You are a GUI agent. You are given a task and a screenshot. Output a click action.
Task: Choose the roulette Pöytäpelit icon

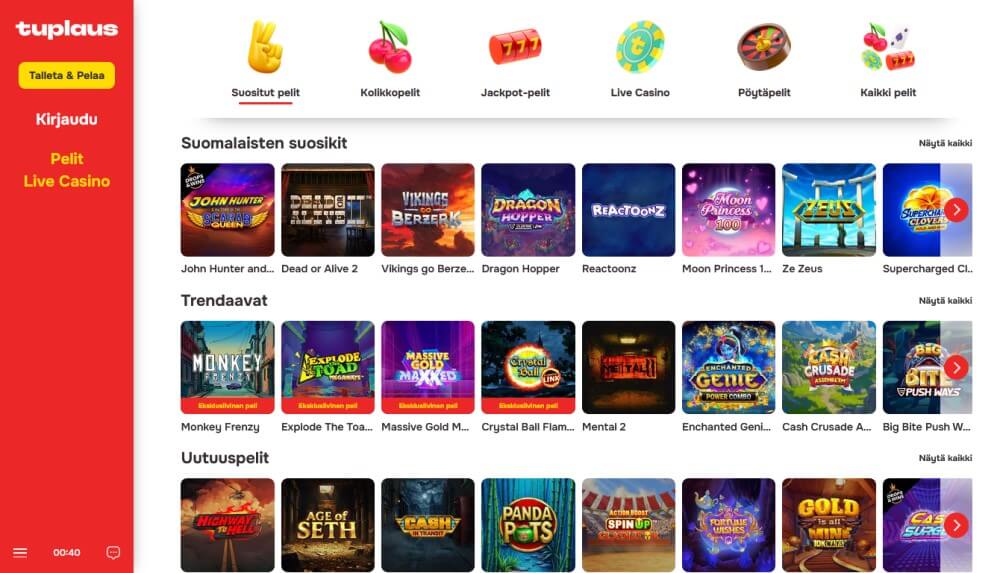click(x=764, y=47)
